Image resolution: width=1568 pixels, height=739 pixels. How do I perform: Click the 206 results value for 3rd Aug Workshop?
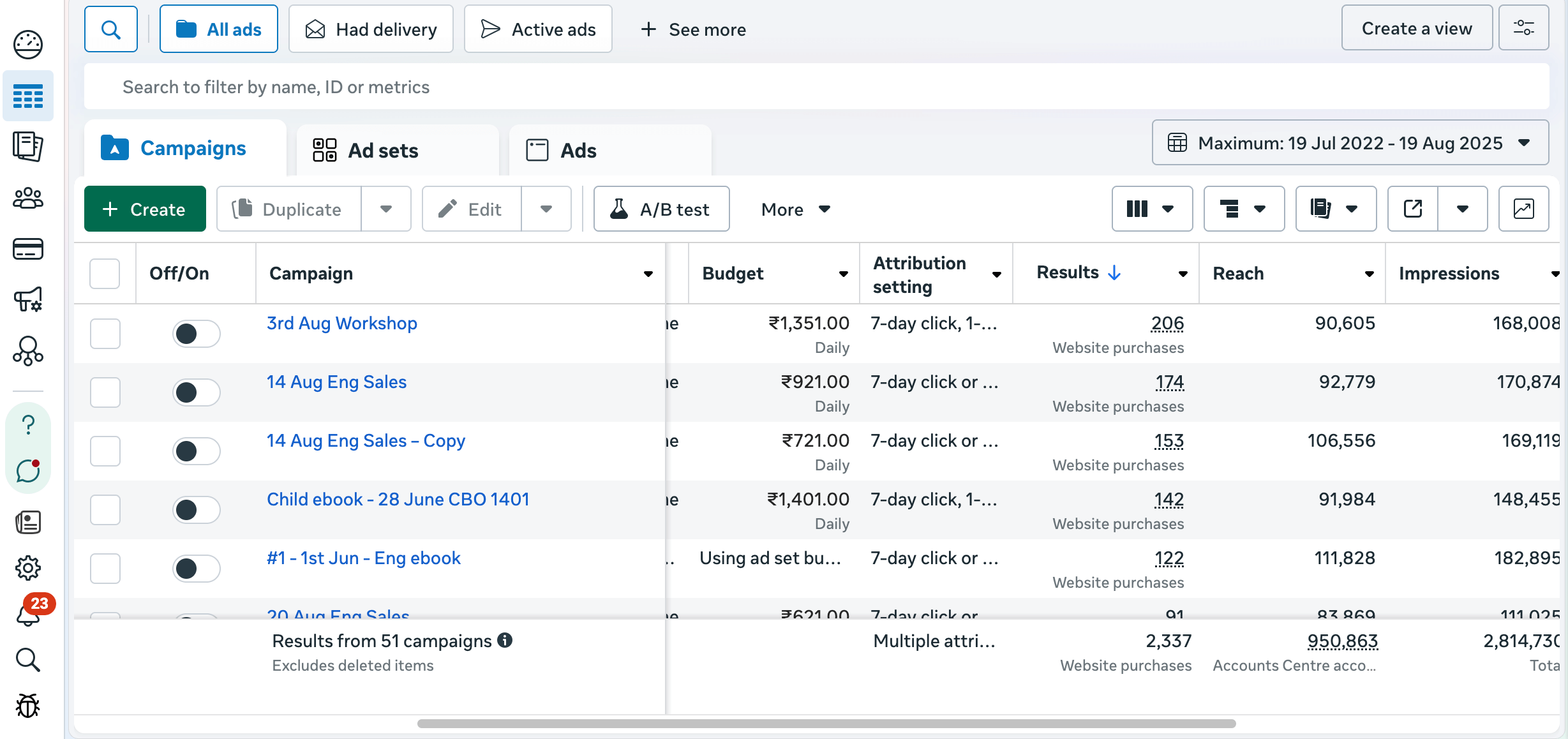point(1167,323)
